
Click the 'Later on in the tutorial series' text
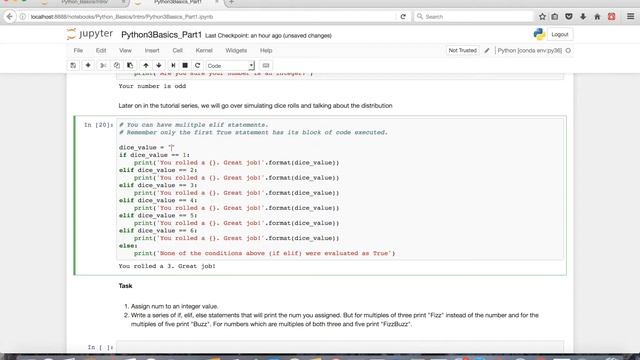pos(255,105)
